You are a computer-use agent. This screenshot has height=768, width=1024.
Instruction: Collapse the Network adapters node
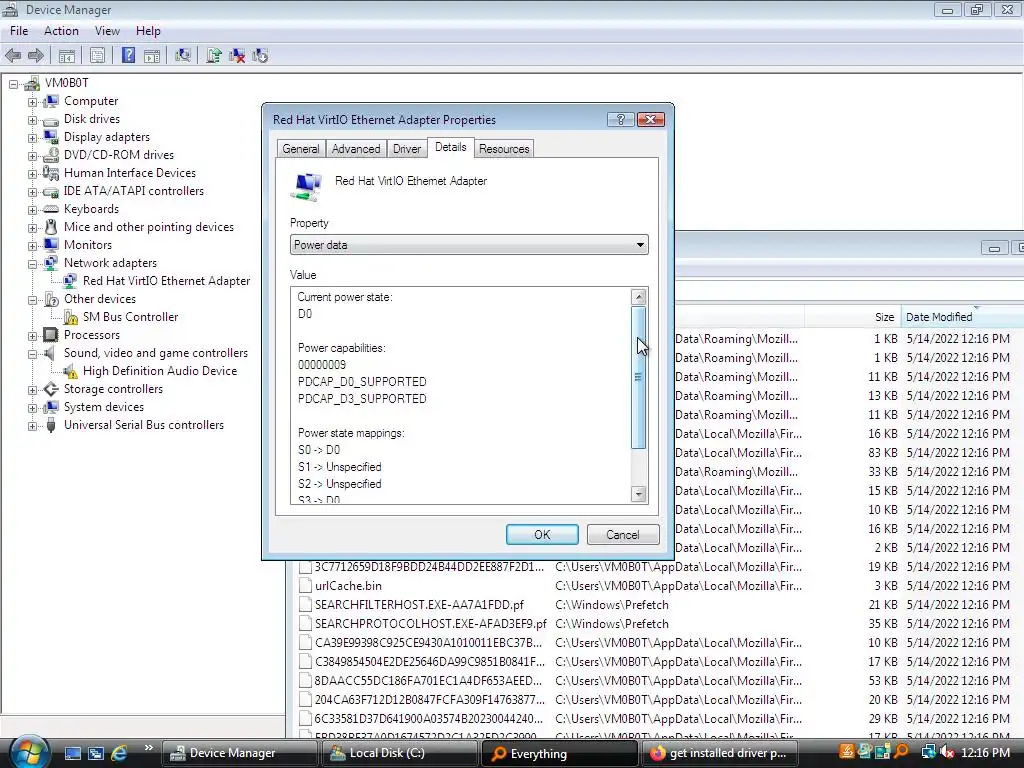pyautogui.click(x=32, y=264)
